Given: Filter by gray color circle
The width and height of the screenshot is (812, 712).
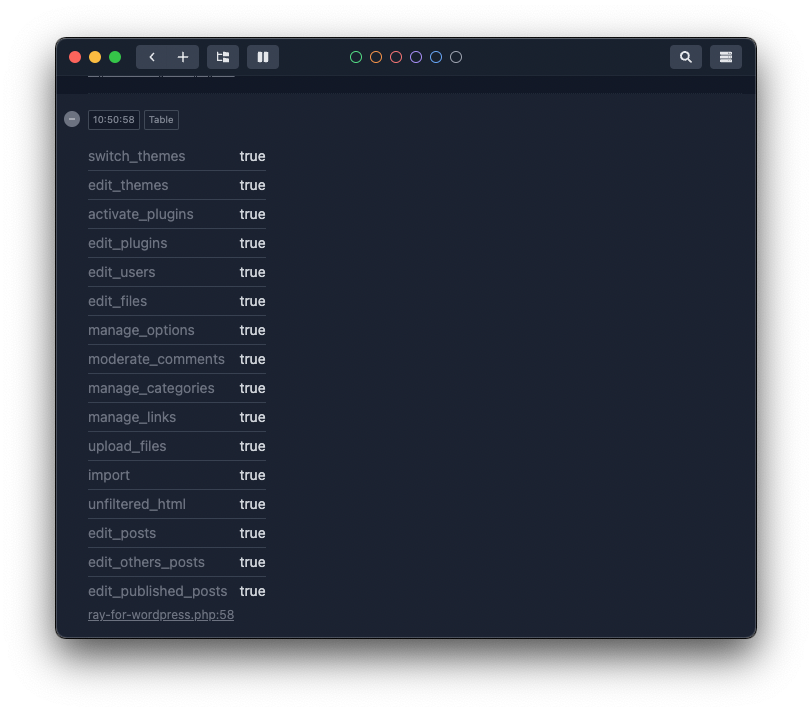Looking at the screenshot, I should [456, 57].
